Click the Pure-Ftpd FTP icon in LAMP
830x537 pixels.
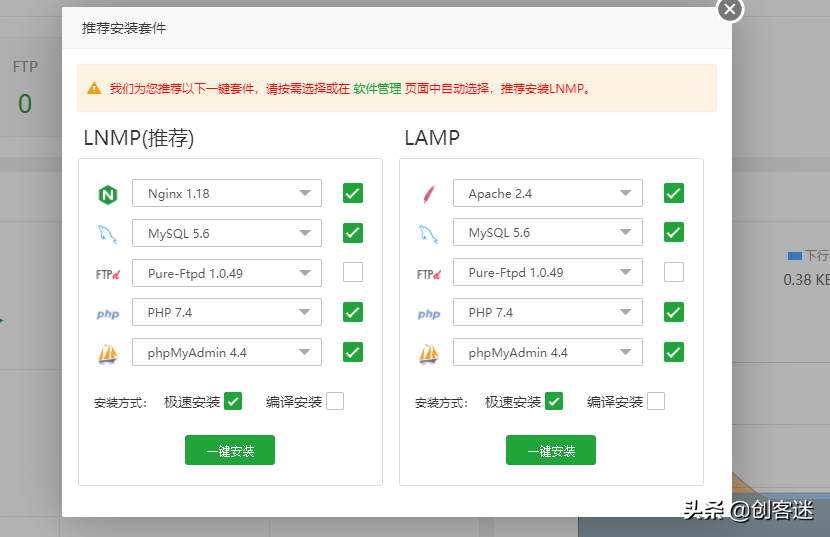pos(428,273)
